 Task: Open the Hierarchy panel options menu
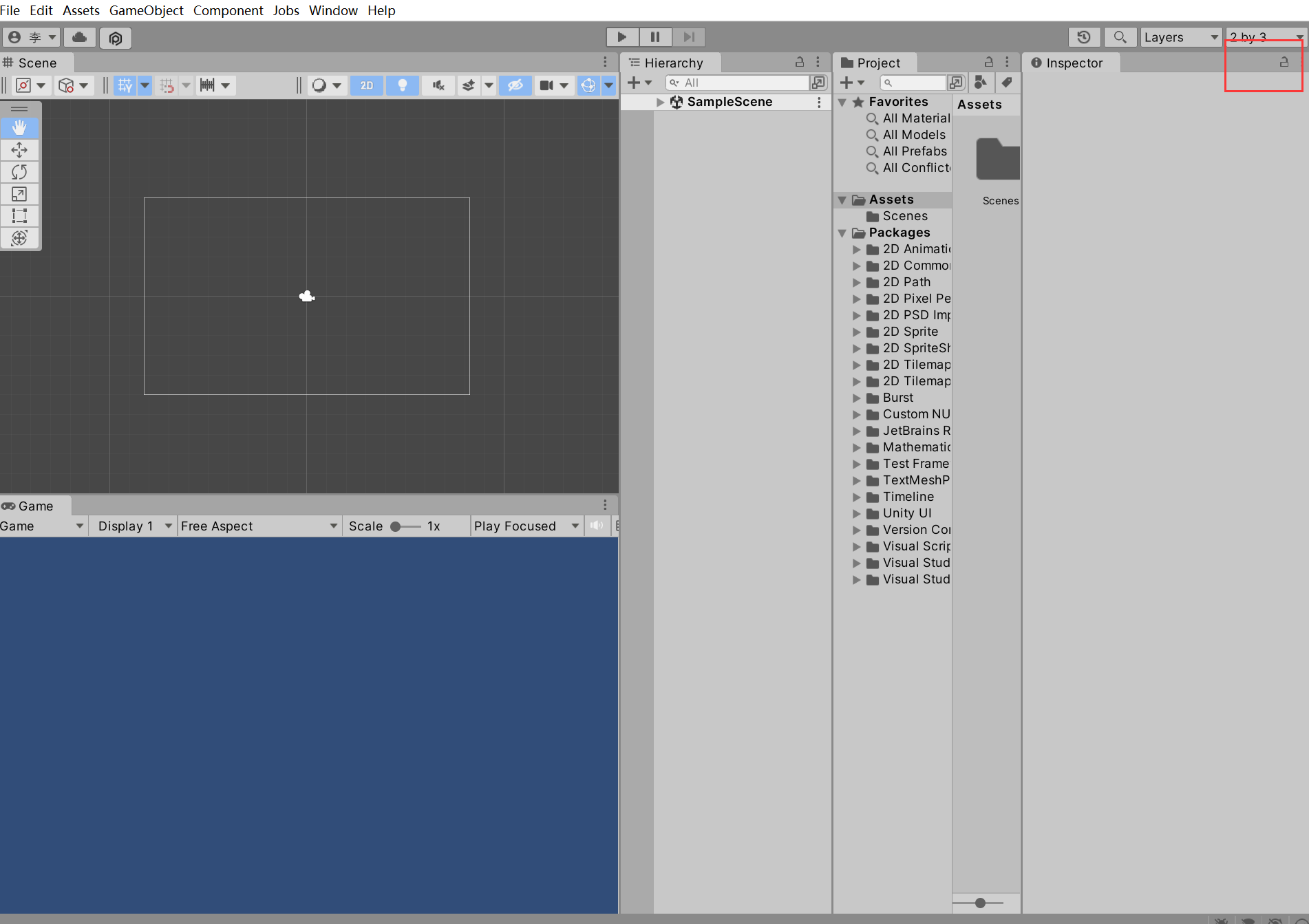point(818,62)
